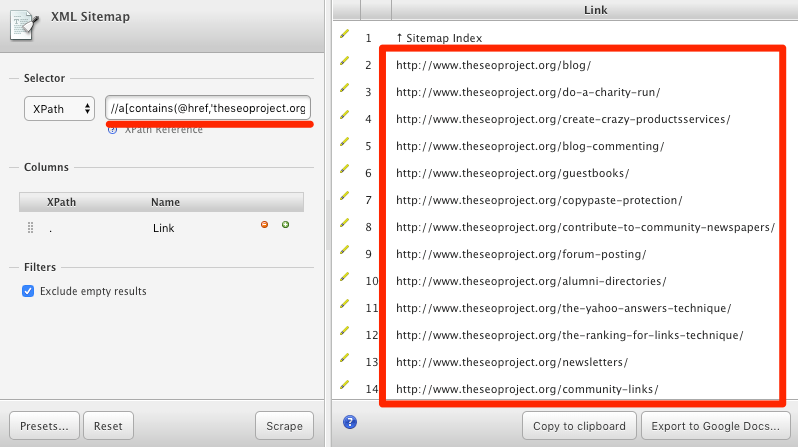The image size is (798, 447).
Task: Select the blog-commenting link row
Action: [x=530, y=146]
